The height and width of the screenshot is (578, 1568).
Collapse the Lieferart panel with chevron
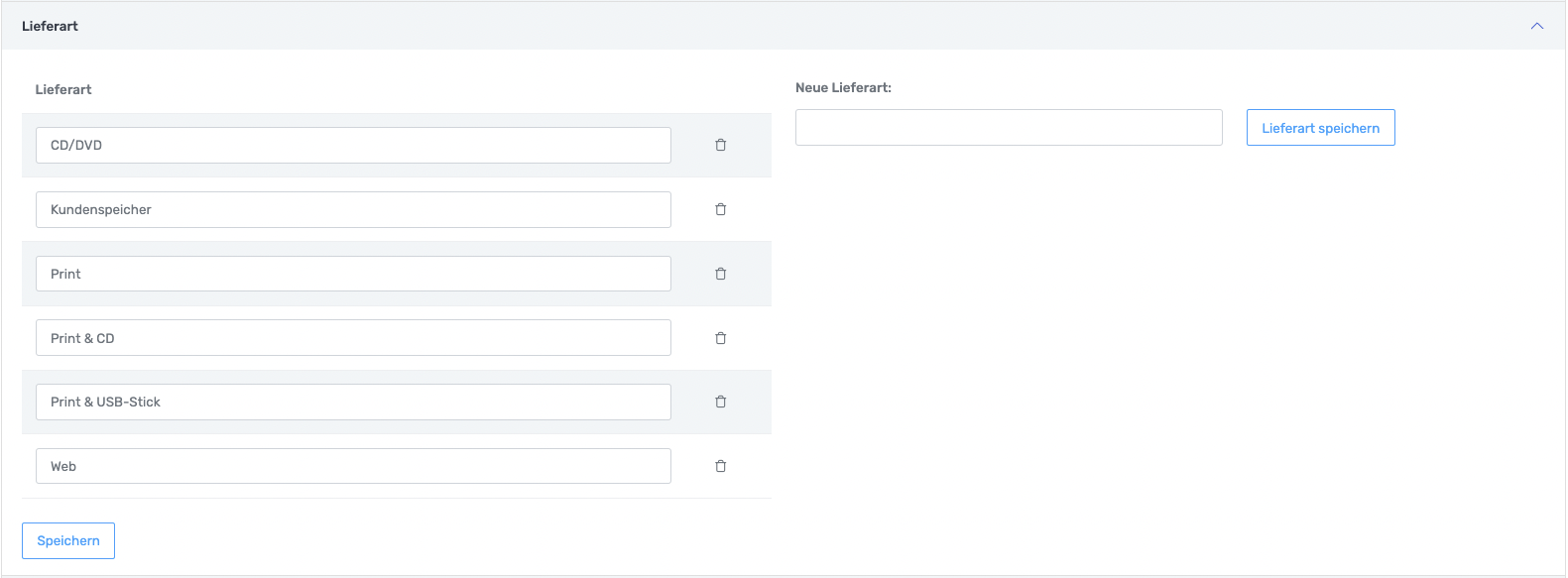(1536, 26)
